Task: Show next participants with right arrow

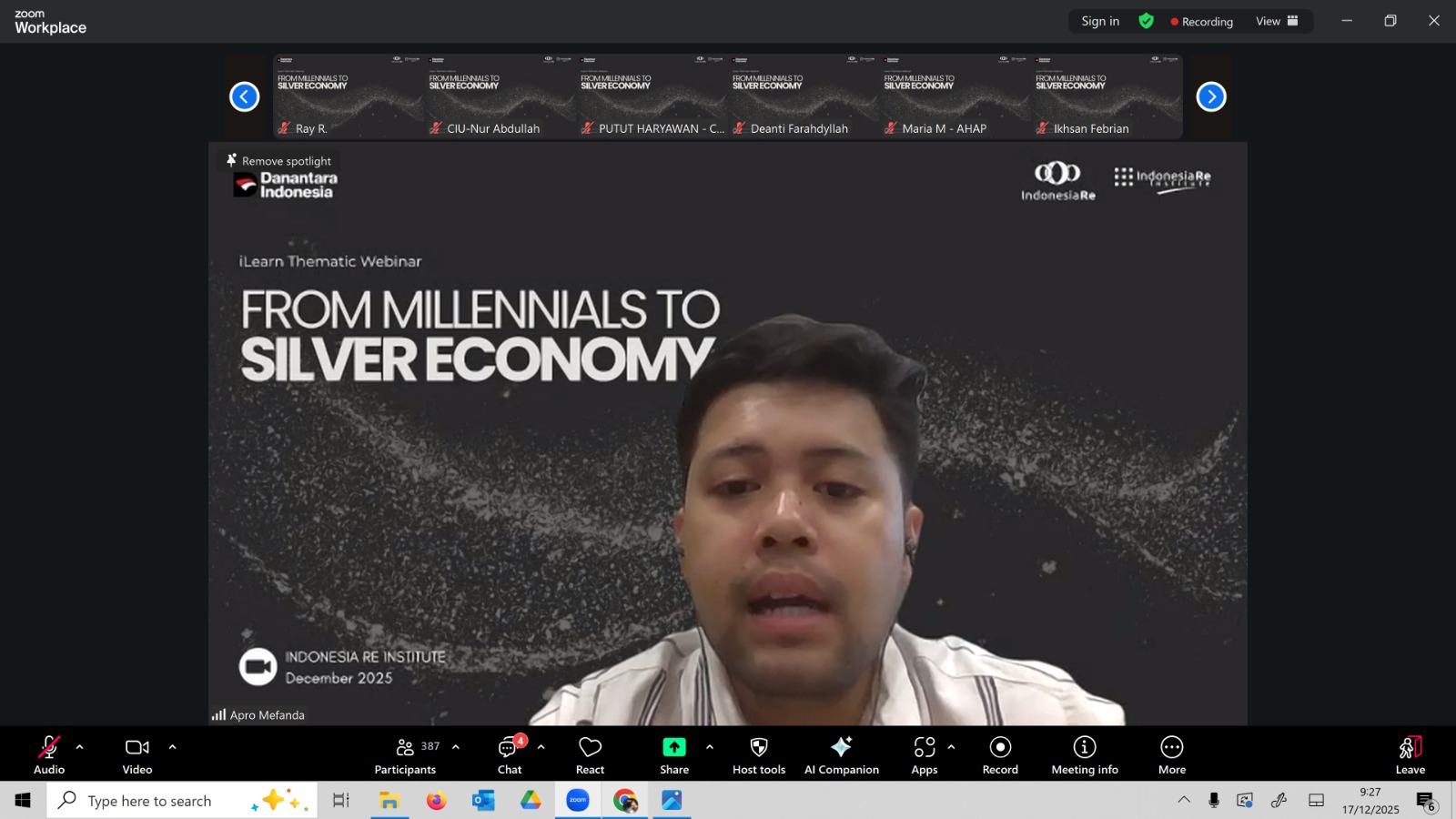Action: (x=1210, y=96)
